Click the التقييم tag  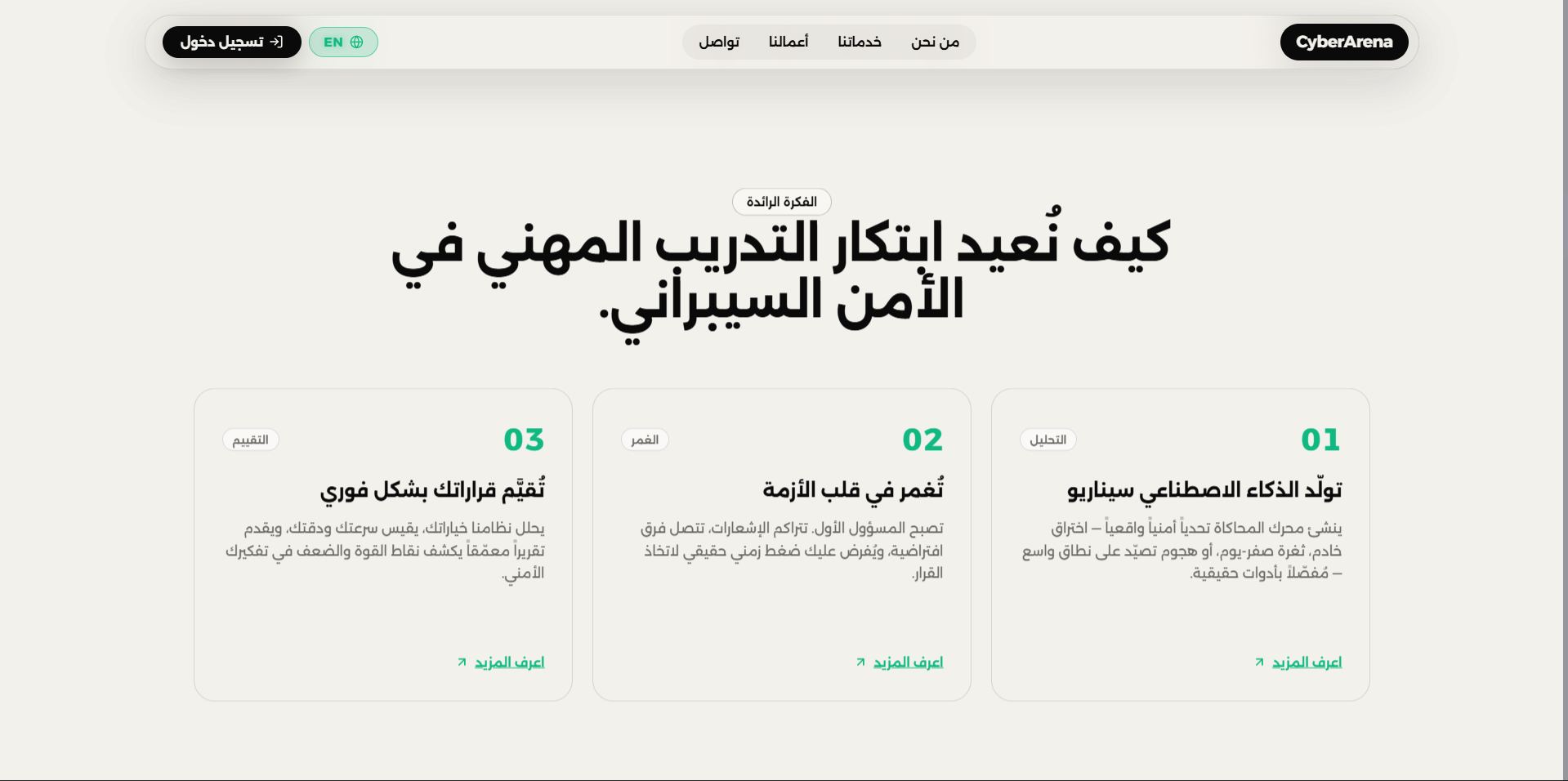pos(251,440)
